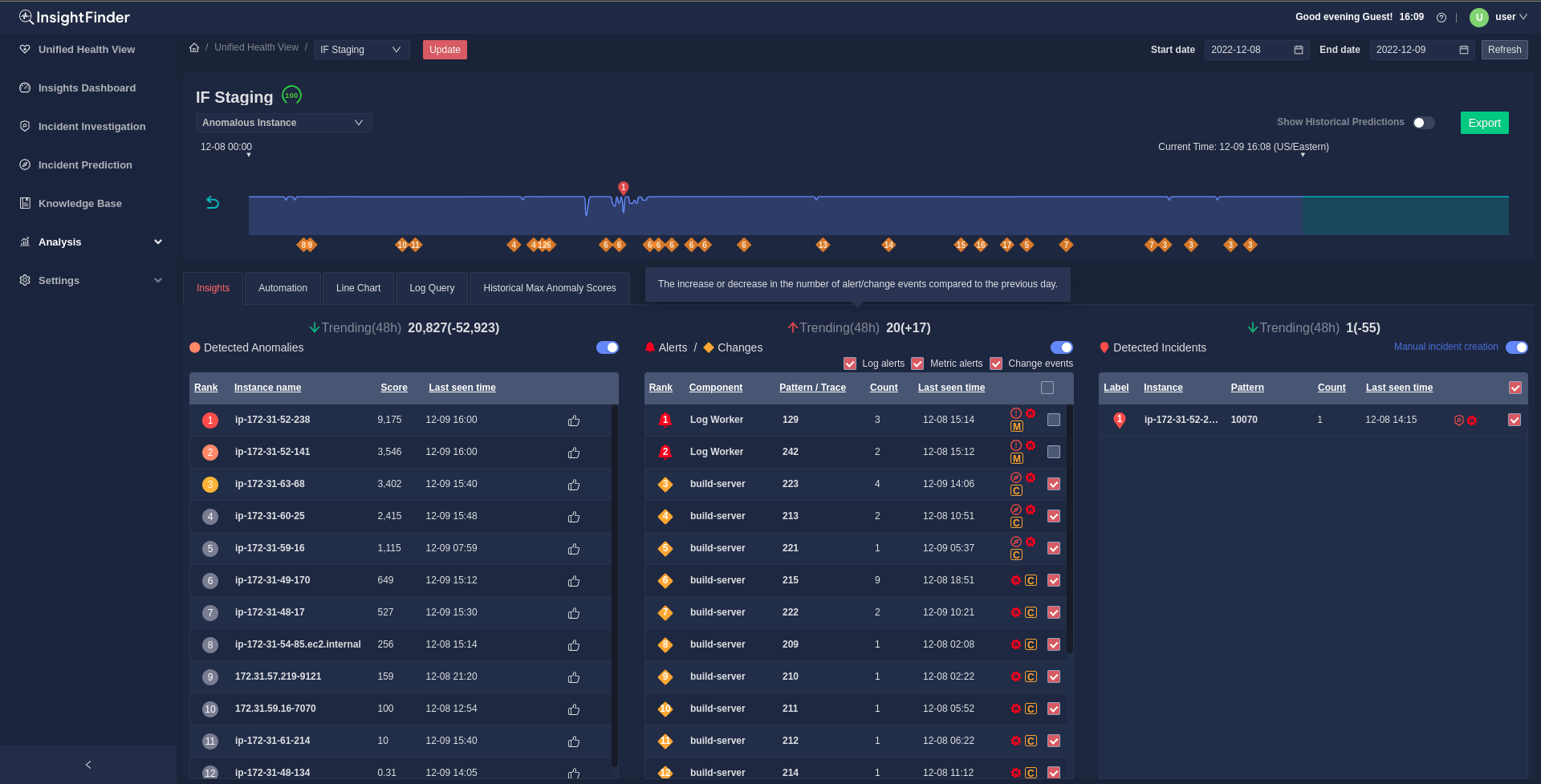Click the red Update button

point(445,50)
